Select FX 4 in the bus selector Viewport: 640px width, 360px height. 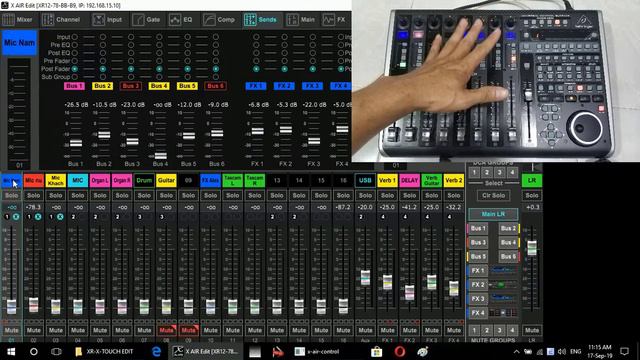[478, 313]
